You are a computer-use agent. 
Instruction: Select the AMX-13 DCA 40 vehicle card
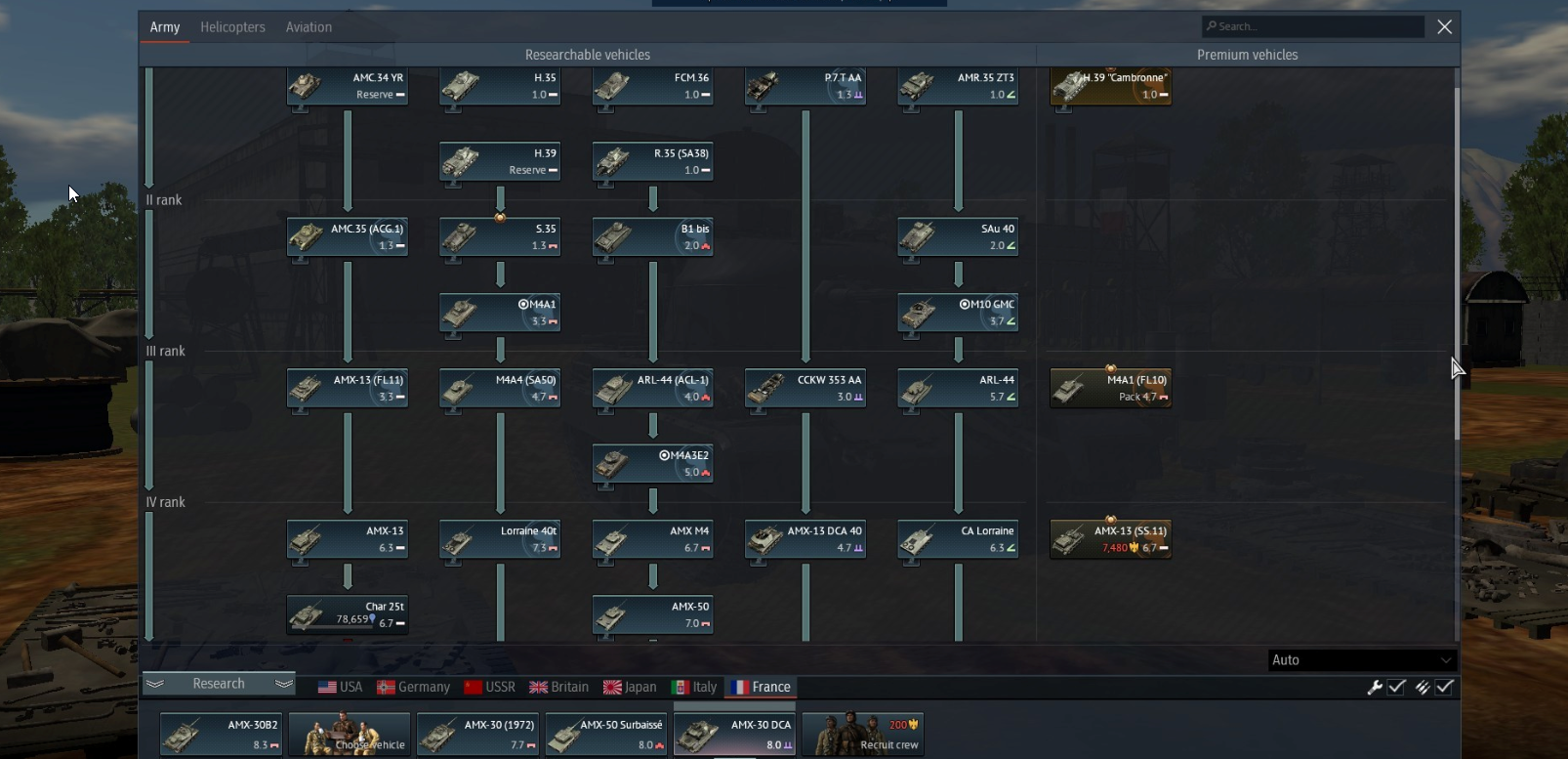[805, 539]
